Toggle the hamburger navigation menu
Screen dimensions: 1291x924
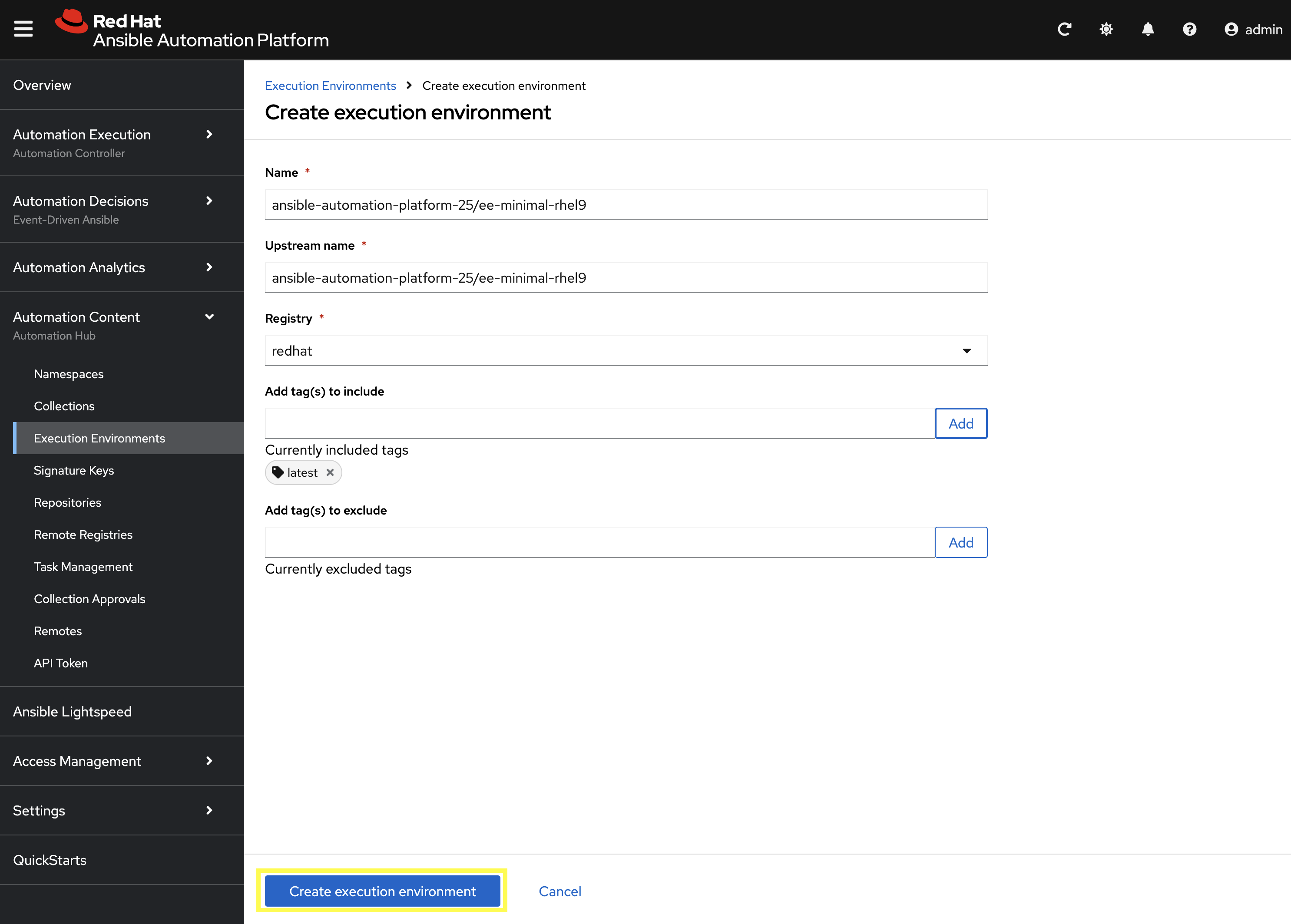point(23,29)
